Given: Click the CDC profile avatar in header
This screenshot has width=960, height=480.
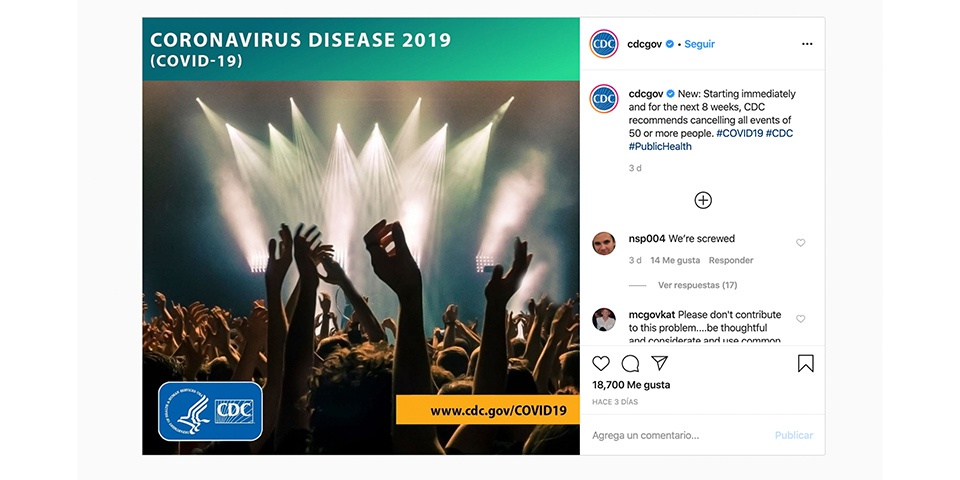Looking at the screenshot, I should coord(604,44).
